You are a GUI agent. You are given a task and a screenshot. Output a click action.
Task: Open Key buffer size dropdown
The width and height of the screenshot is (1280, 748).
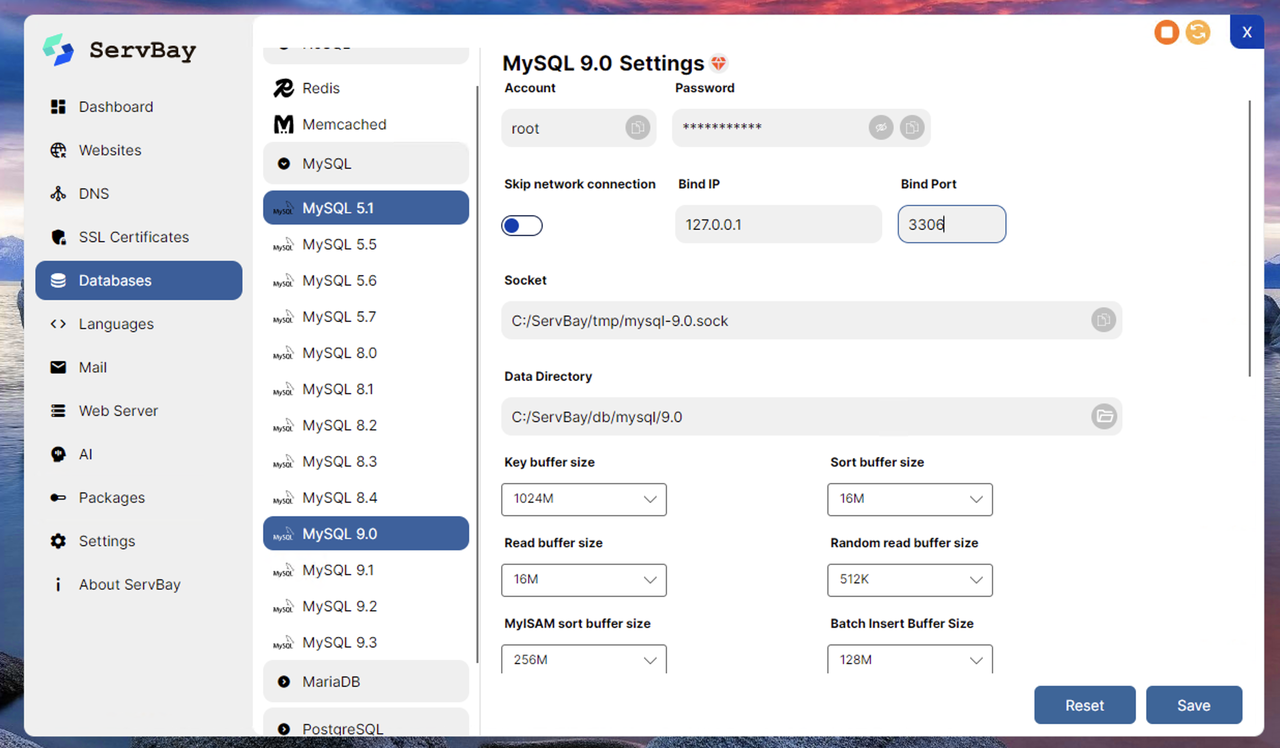pyautogui.click(x=584, y=499)
